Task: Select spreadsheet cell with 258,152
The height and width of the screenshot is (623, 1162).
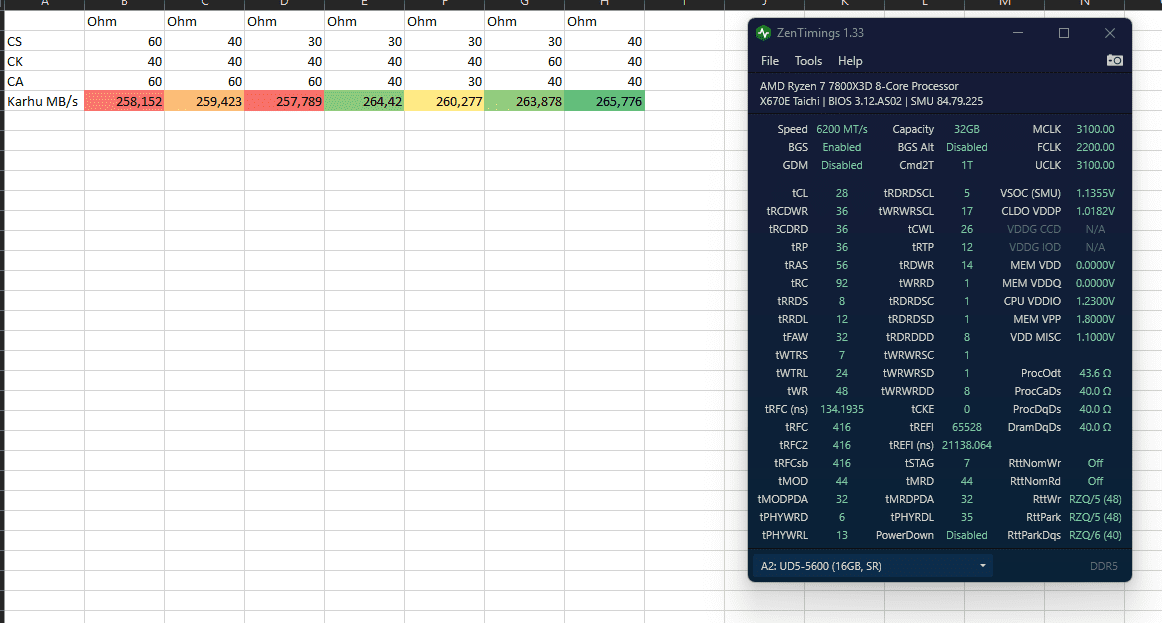Action: (124, 101)
